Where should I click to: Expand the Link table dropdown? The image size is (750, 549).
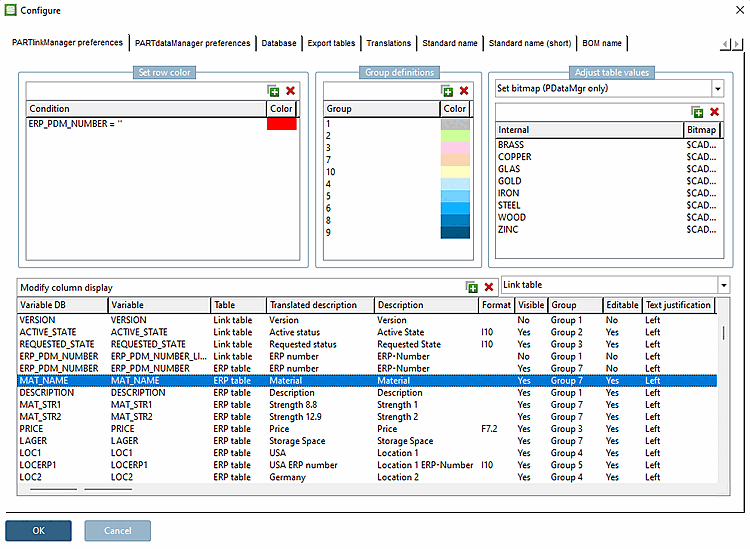coord(723,285)
